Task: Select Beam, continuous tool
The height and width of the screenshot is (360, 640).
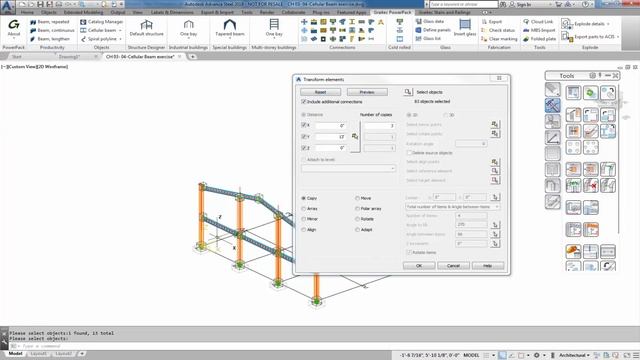Action: point(52,30)
